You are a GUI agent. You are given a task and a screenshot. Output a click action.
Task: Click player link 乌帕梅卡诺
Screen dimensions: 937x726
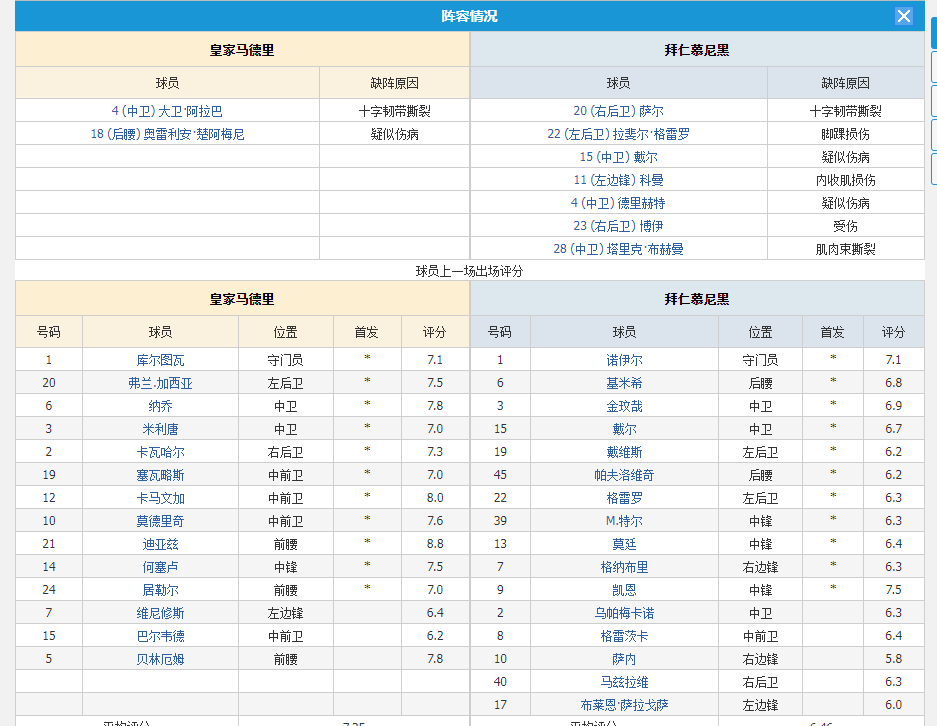pyautogui.click(x=624, y=613)
